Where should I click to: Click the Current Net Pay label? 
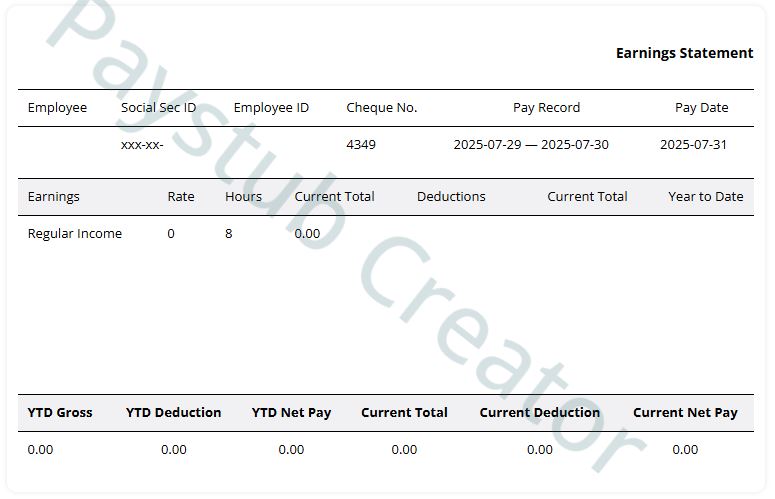685,413
